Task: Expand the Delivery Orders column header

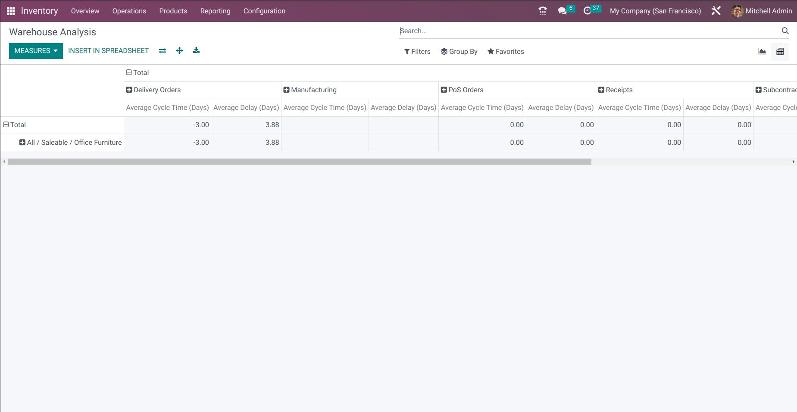Action: click(153, 90)
